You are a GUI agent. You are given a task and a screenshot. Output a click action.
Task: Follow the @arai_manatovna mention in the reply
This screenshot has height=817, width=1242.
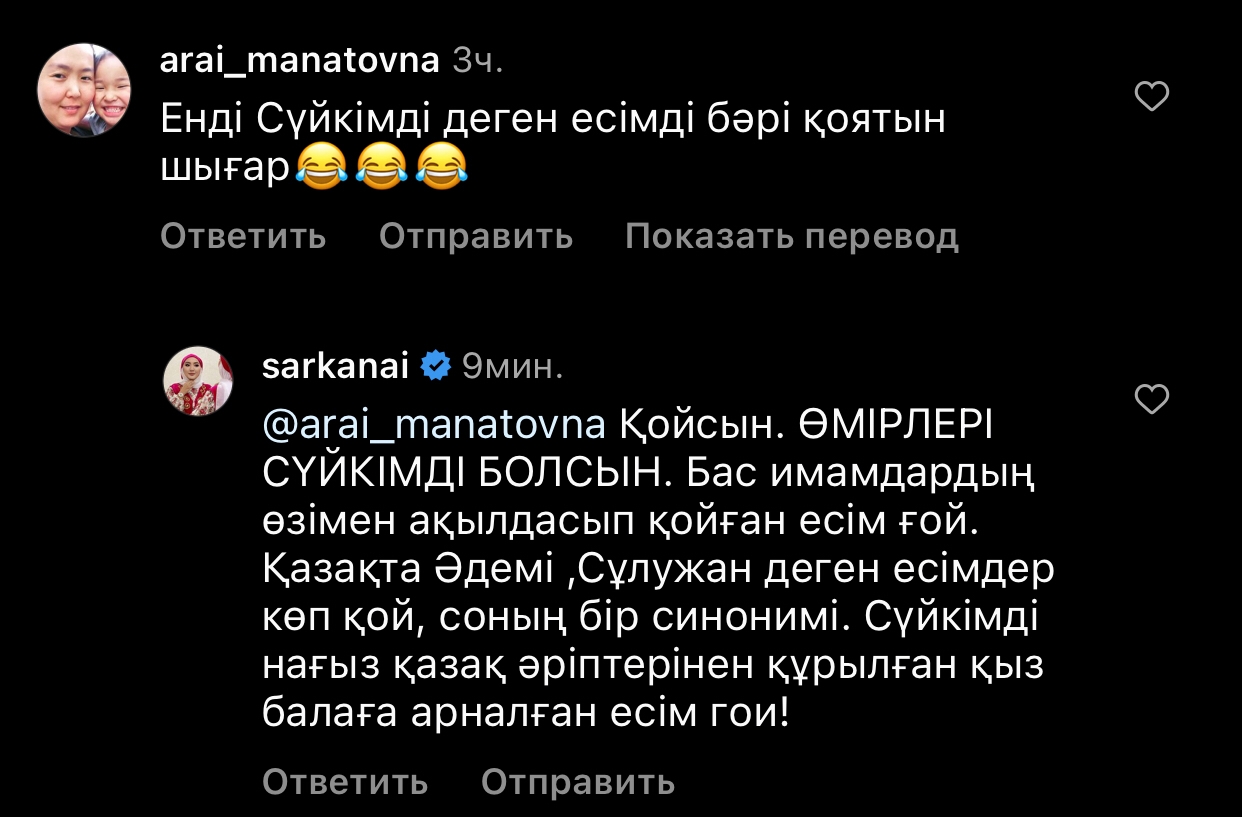tap(434, 425)
